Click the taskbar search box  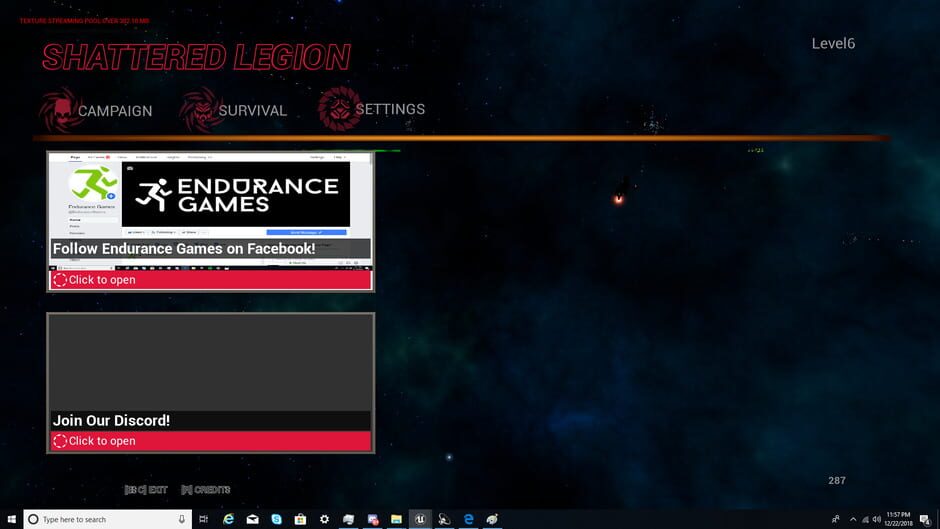click(108, 519)
